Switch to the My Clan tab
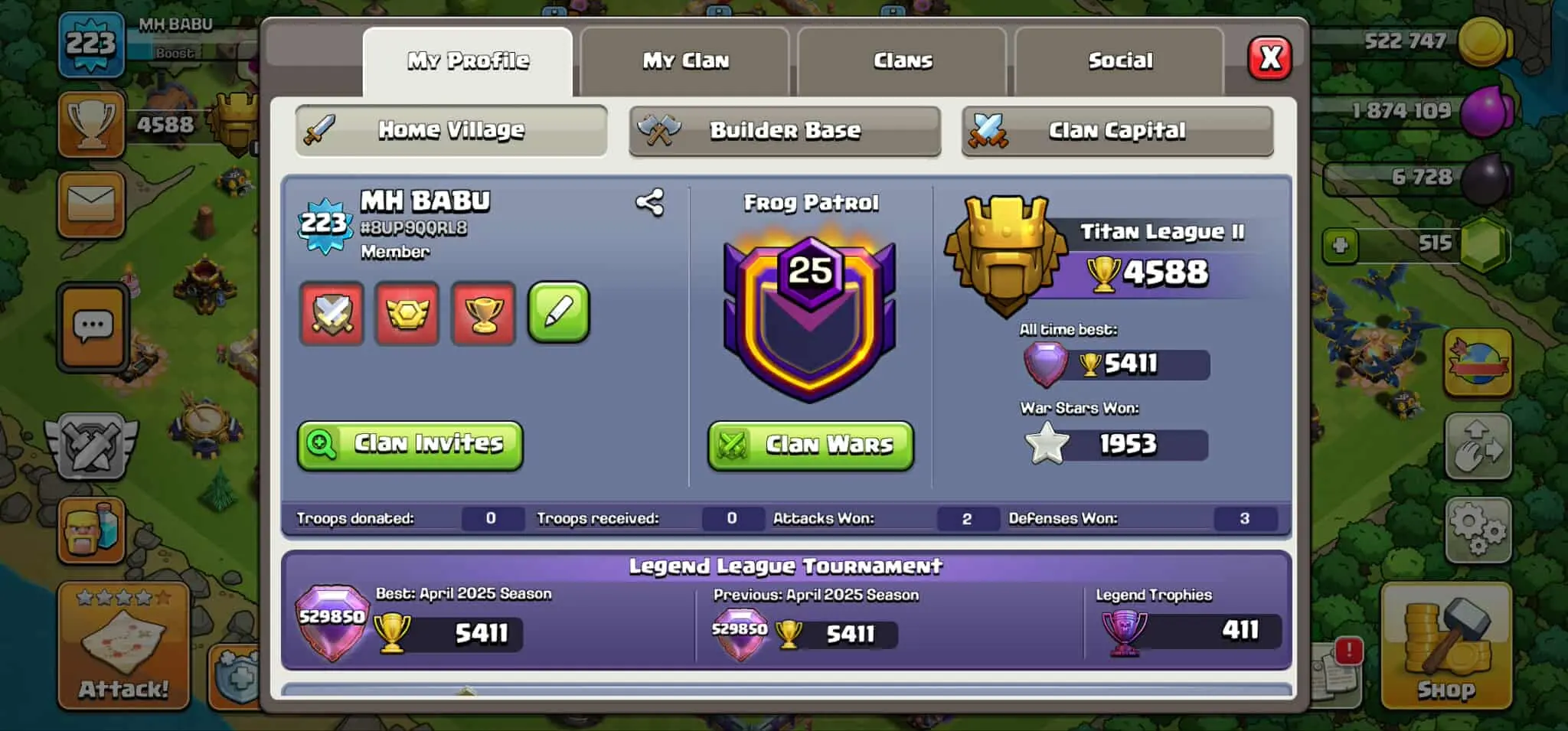Image resolution: width=1568 pixels, height=731 pixels. point(685,61)
